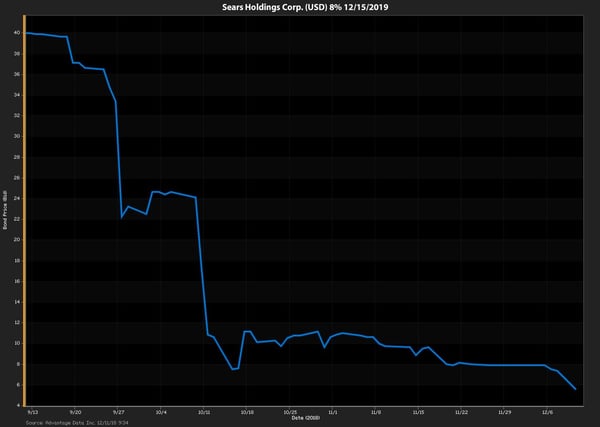
Task: Select the 22 tick on the price axis
Action: (x=17, y=219)
